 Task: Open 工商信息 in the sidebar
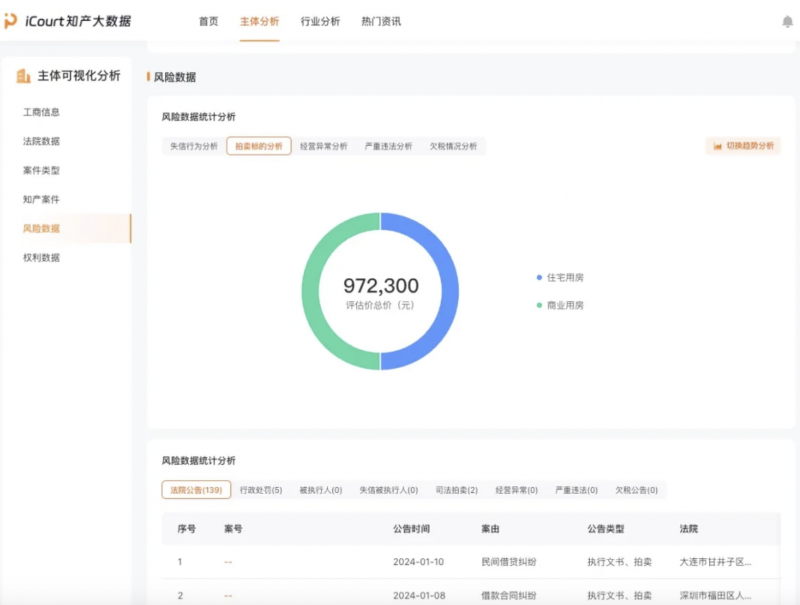pos(41,112)
